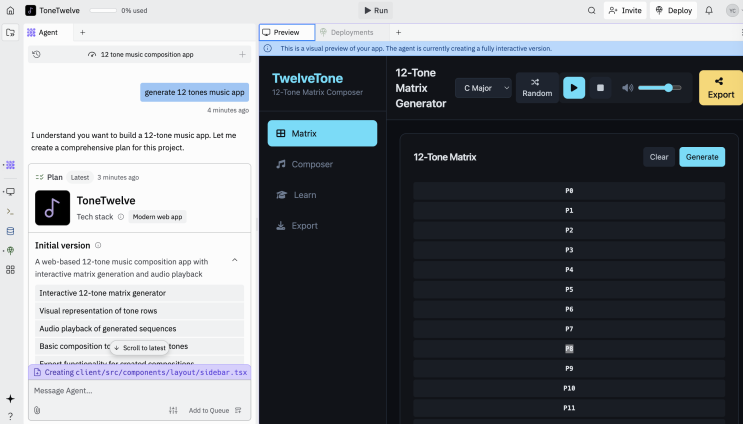The height and width of the screenshot is (424, 743).
Task: Add new tab beside Deployments tab
Action: click(399, 32)
